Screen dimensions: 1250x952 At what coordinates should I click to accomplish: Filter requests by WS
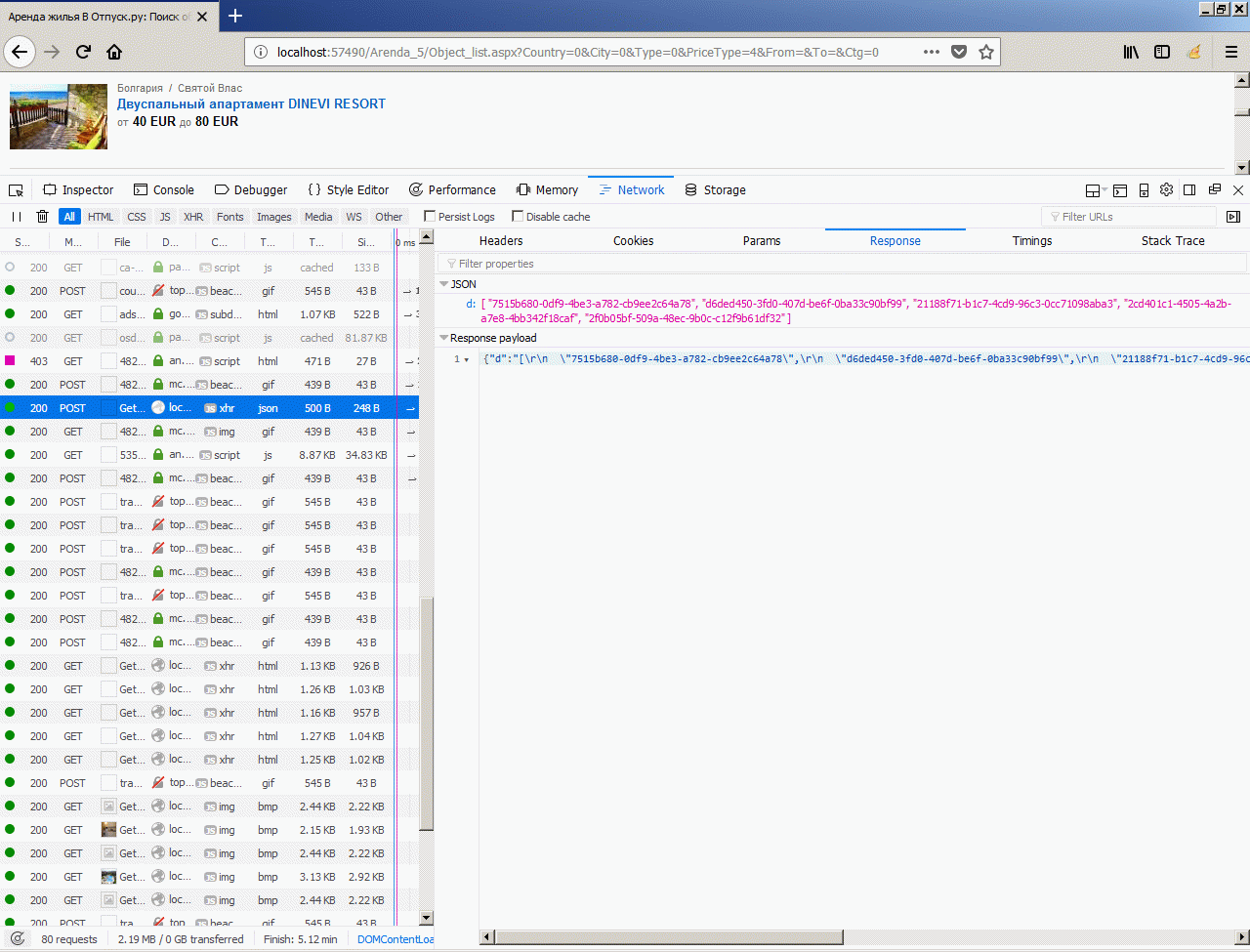pos(354,217)
